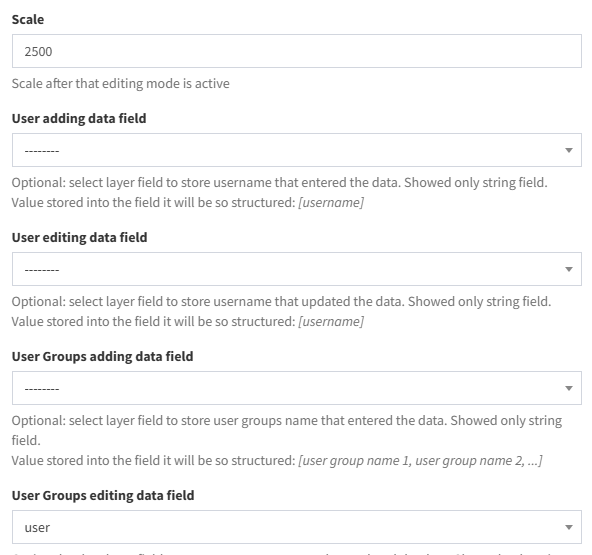The height and width of the screenshot is (555, 592).
Task: Open the dropdown currently set to user
Action: (297, 527)
